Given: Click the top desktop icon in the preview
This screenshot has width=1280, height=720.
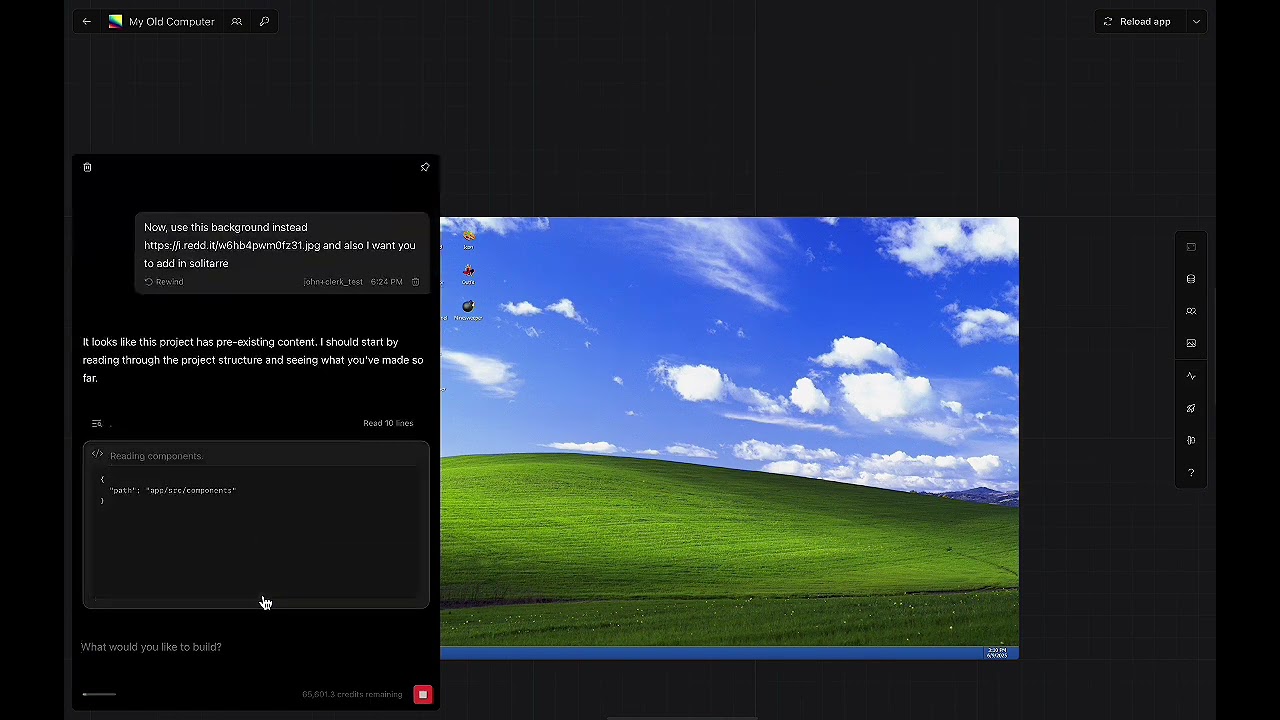Looking at the screenshot, I should tap(468, 238).
